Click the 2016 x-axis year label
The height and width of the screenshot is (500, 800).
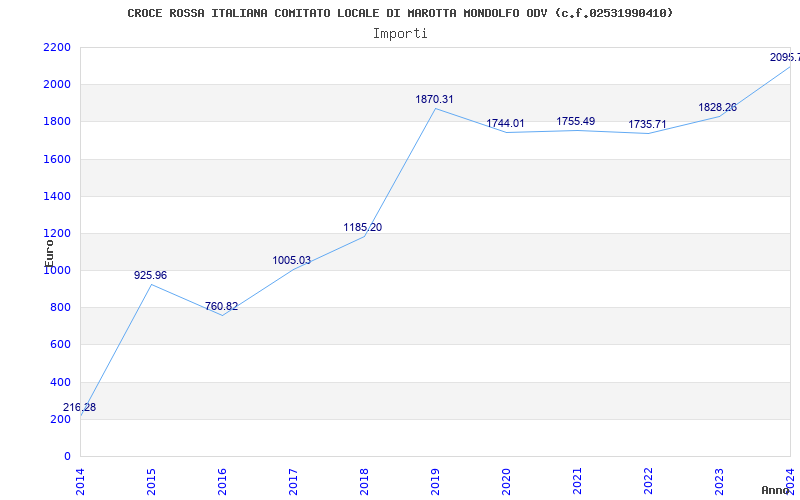tap(222, 482)
